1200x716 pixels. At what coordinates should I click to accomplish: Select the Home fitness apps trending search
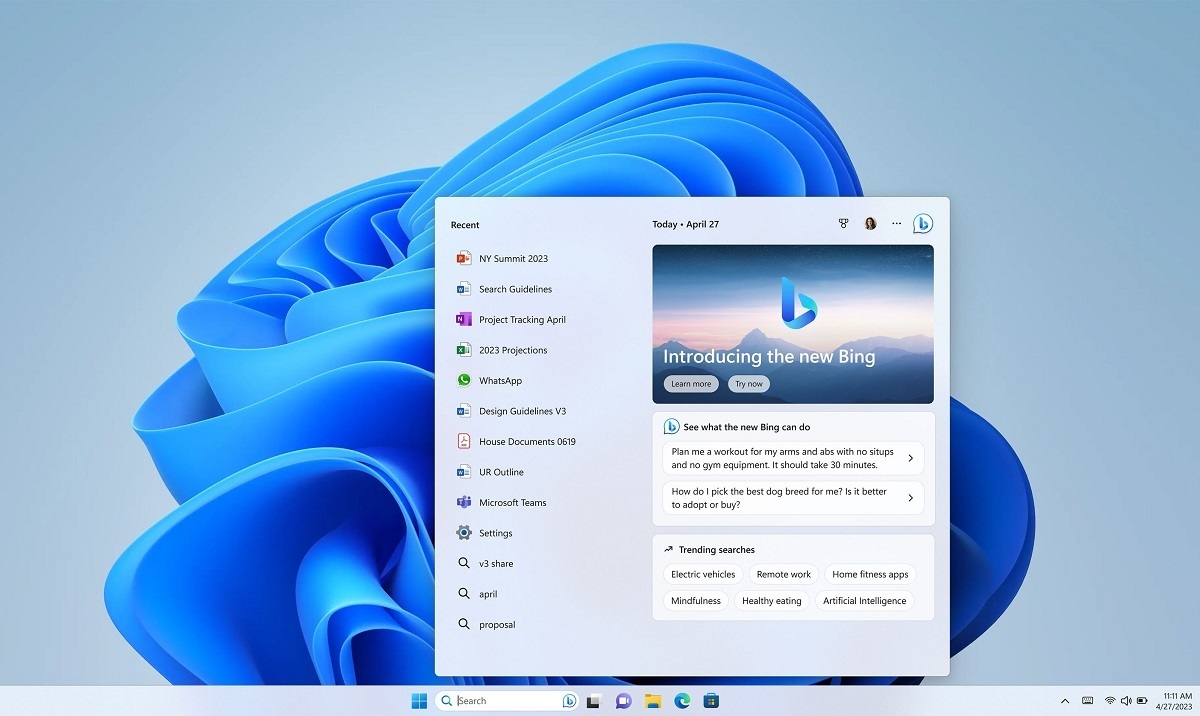[x=870, y=575]
